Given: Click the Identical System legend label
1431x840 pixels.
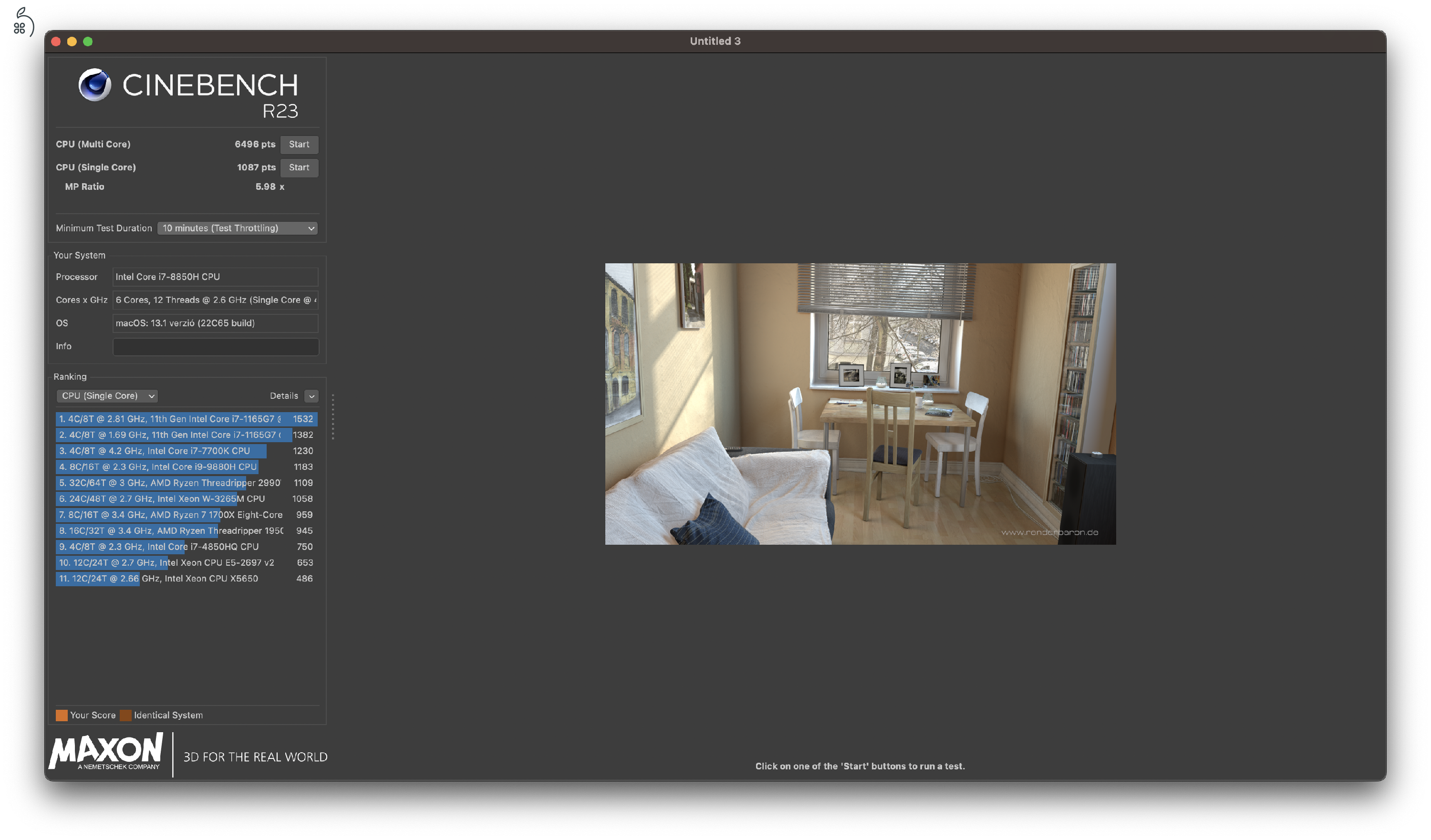Looking at the screenshot, I should (x=168, y=716).
